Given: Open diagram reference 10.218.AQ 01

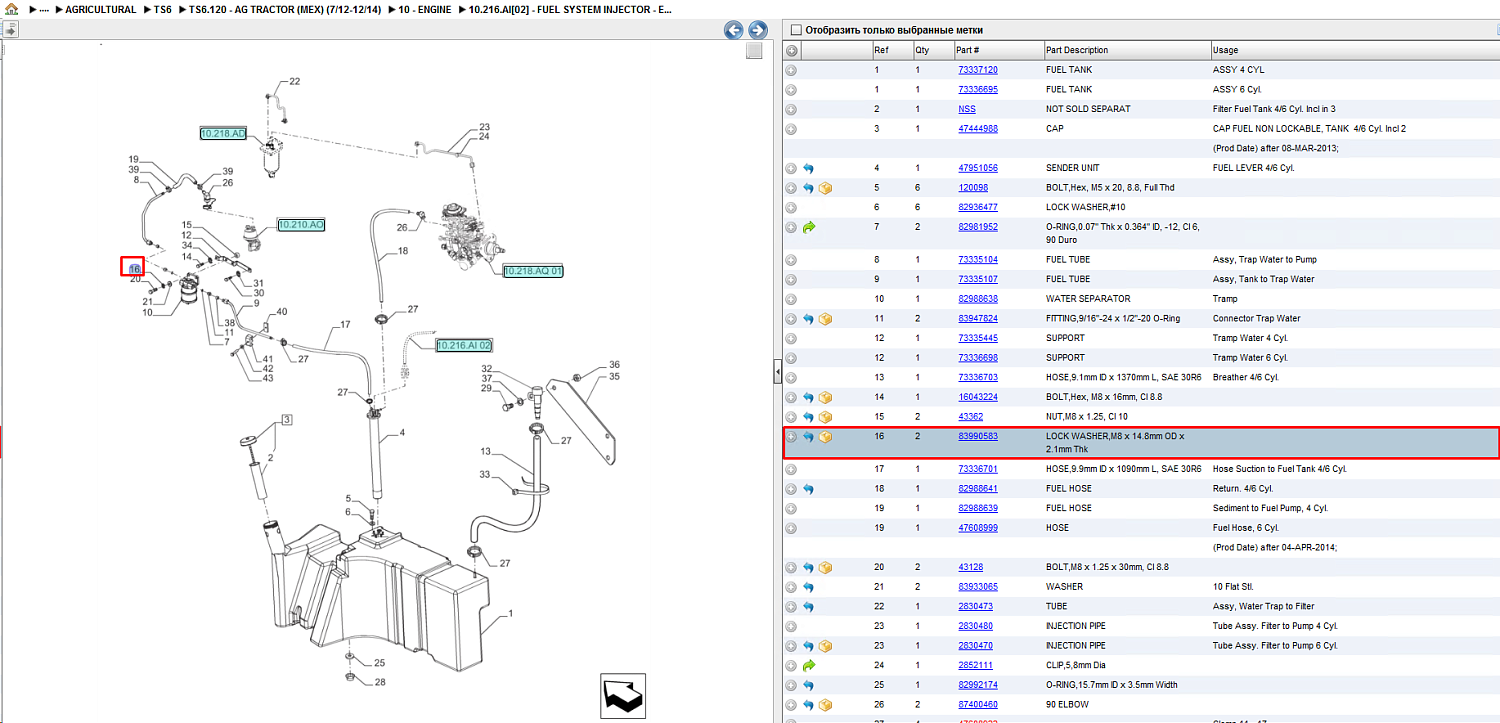Looking at the screenshot, I should pyautogui.click(x=533, y=271).
